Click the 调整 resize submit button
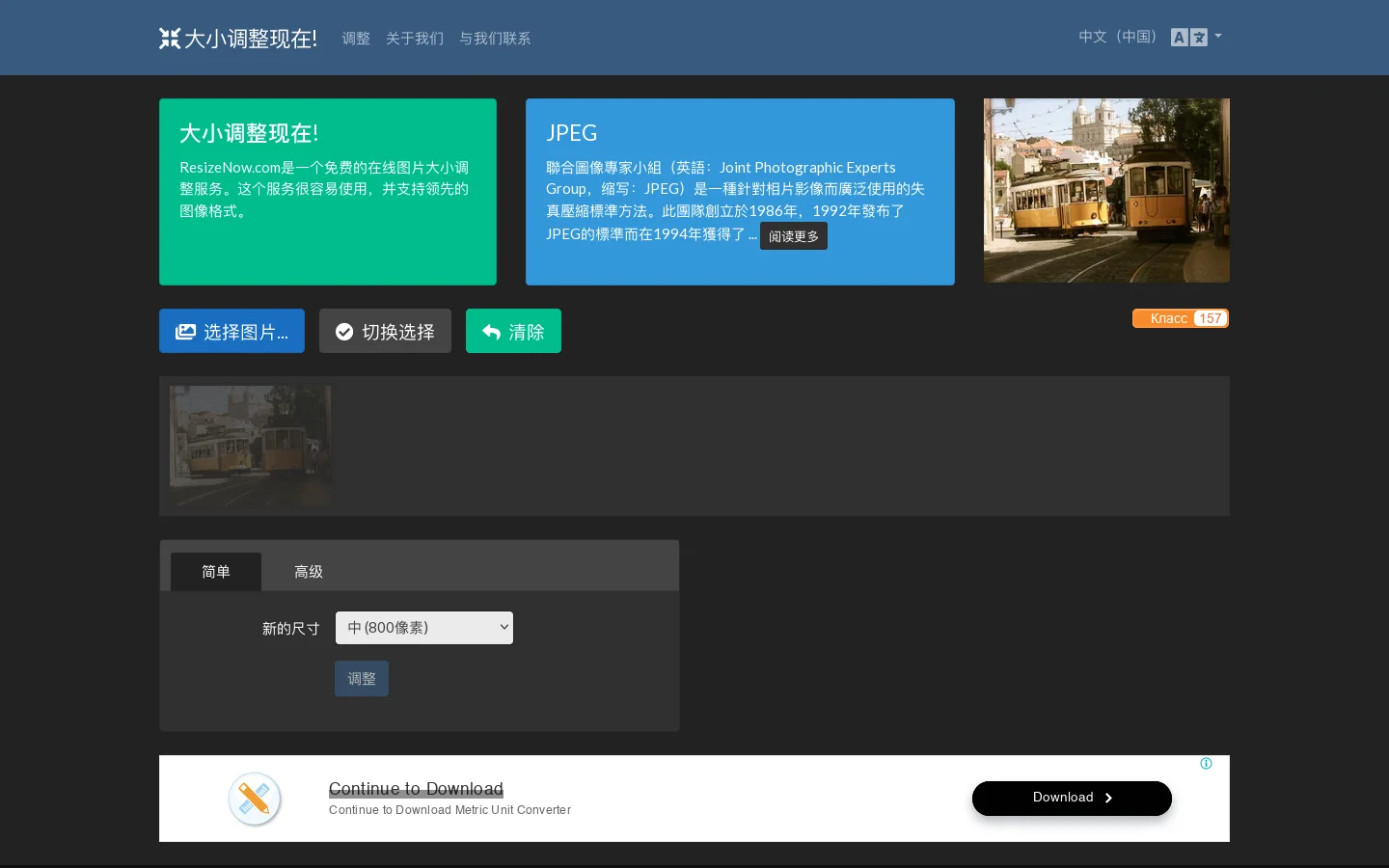Screen dimensions: 1389x868 pos(362,679)
